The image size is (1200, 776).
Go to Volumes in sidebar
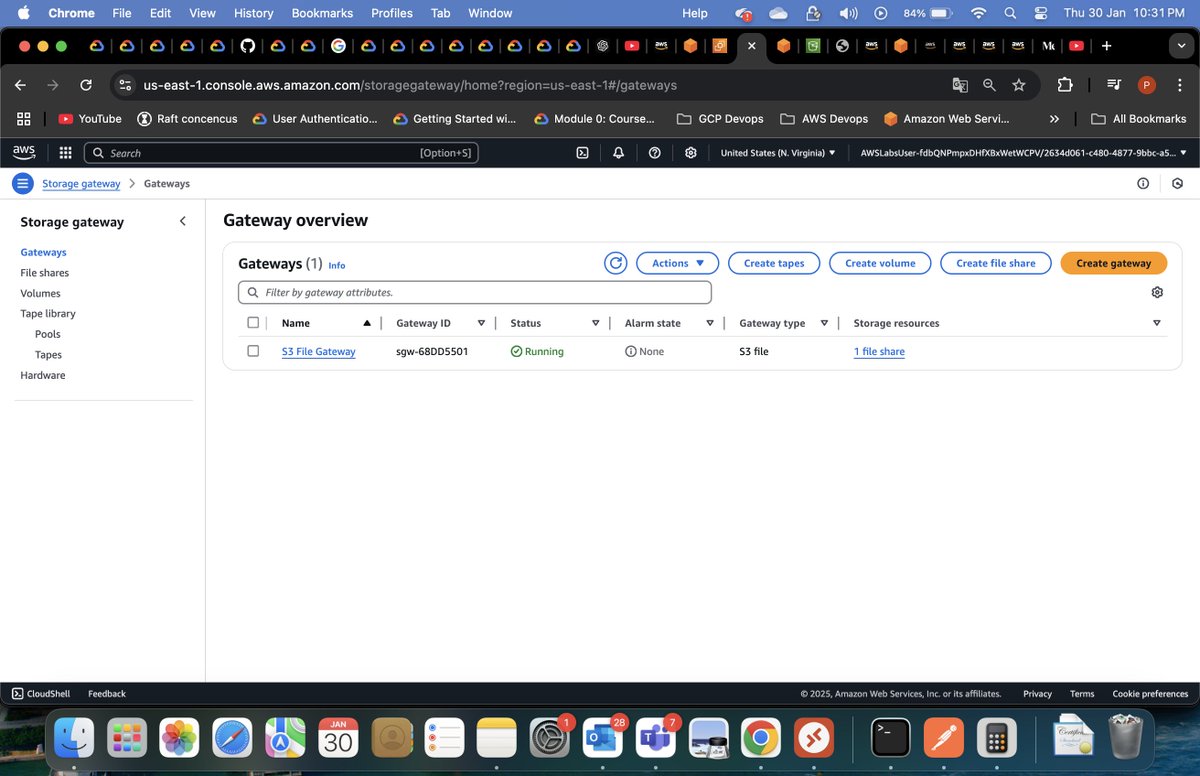click(40, 293)
